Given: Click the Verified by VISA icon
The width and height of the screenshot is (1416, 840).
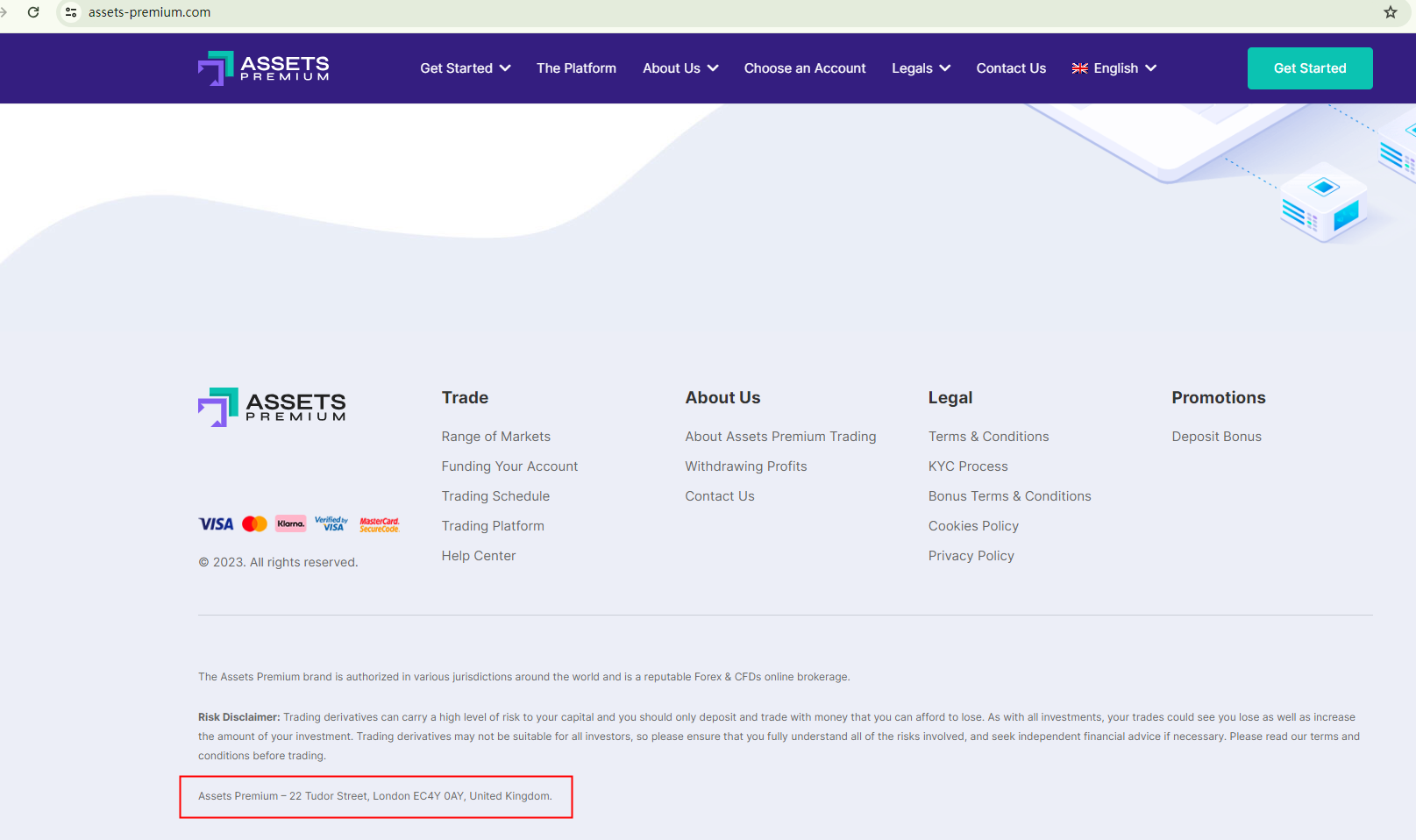Looking at the screenshot, I should point(331,524).
